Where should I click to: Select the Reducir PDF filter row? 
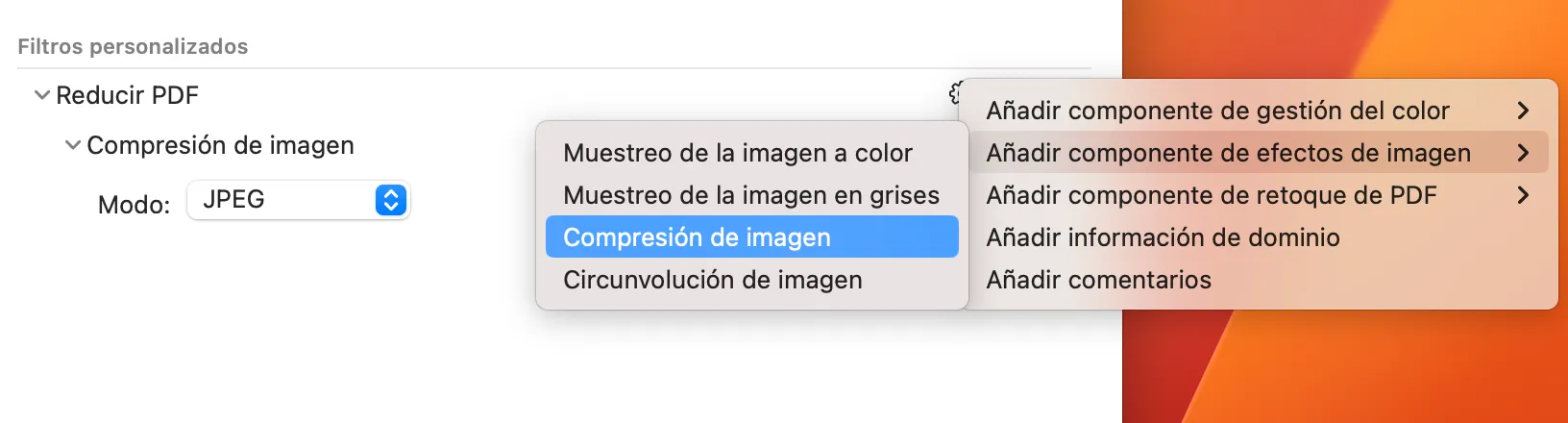click(x=128, y=95)
